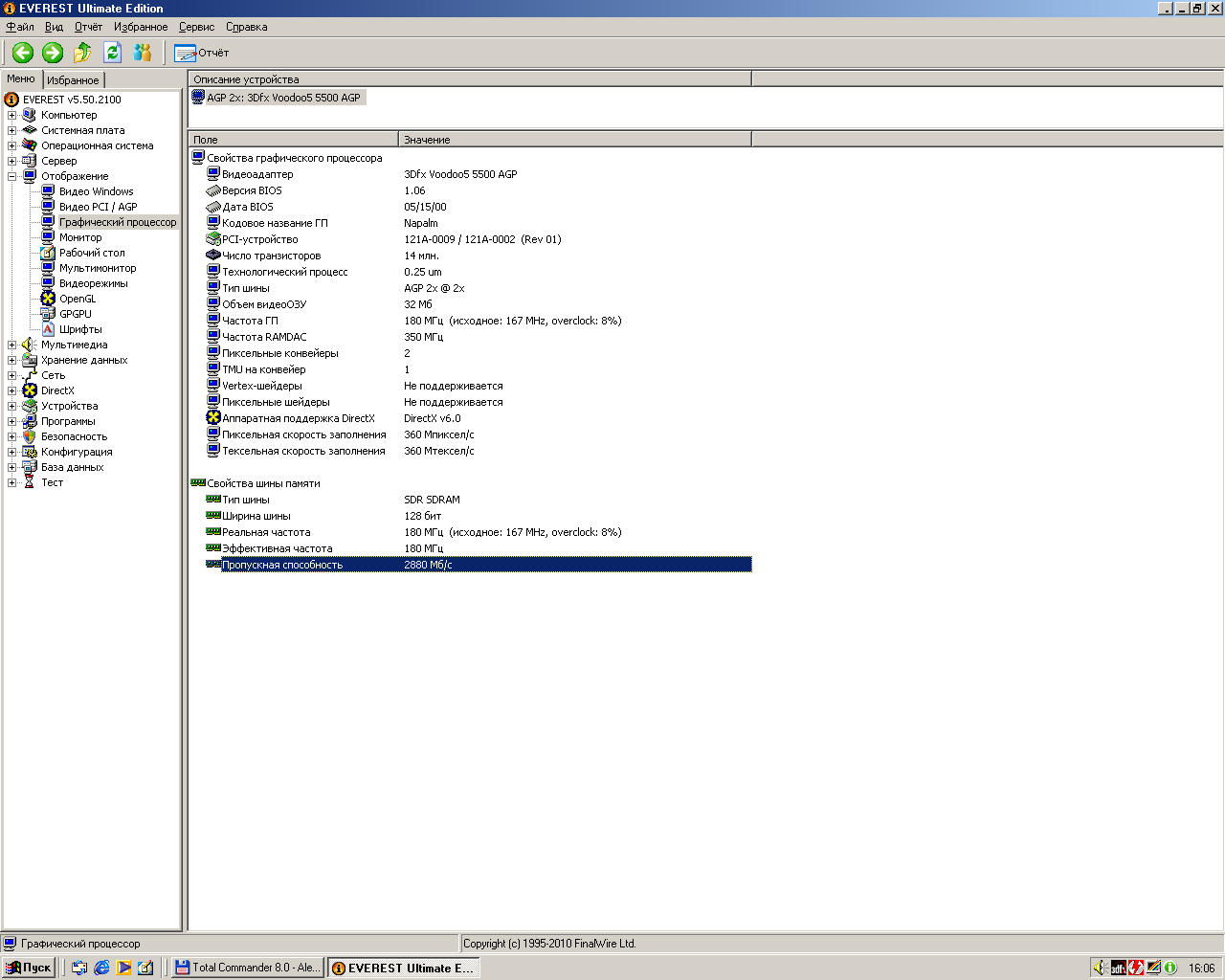Launch the media player from the quick launch
Viewport: 1225px width, 980px height.
pos(123,968)
